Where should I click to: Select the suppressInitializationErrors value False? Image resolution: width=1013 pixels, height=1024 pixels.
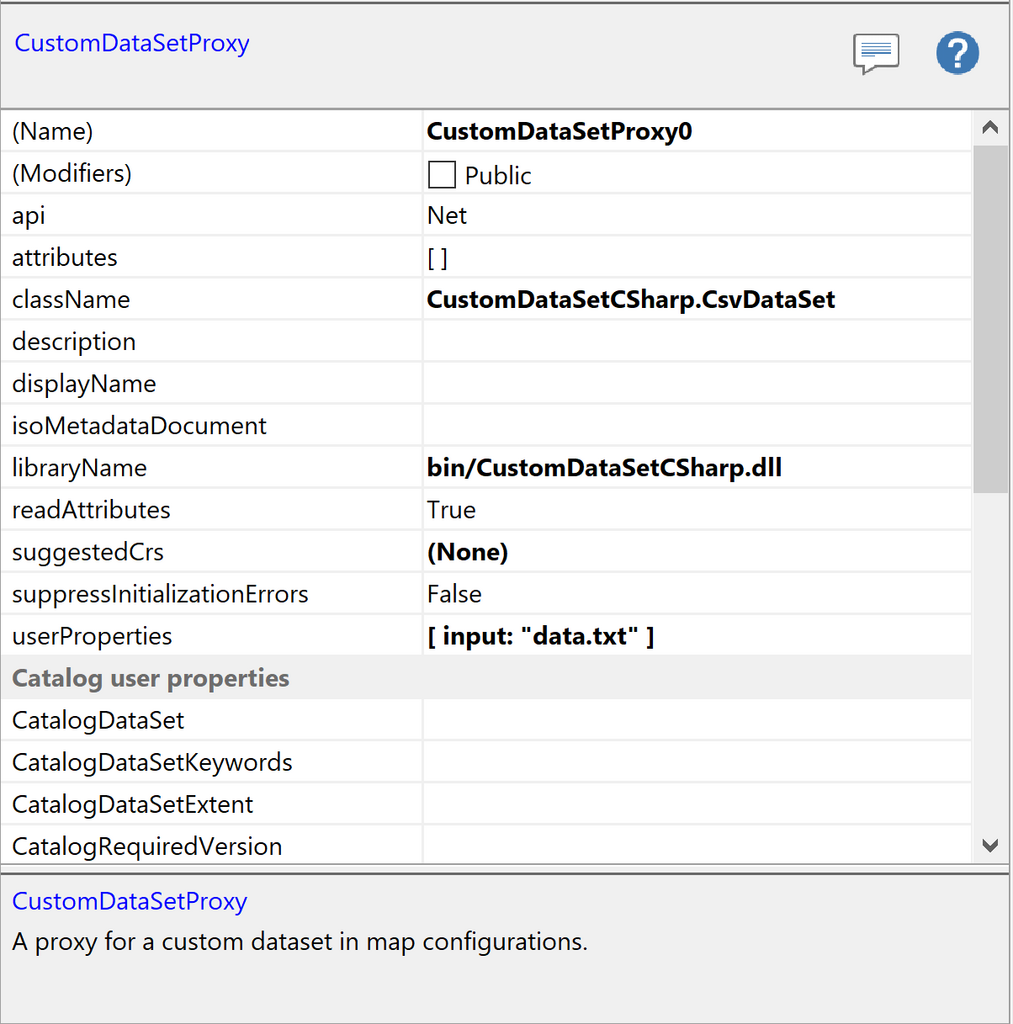coord(455,594)
